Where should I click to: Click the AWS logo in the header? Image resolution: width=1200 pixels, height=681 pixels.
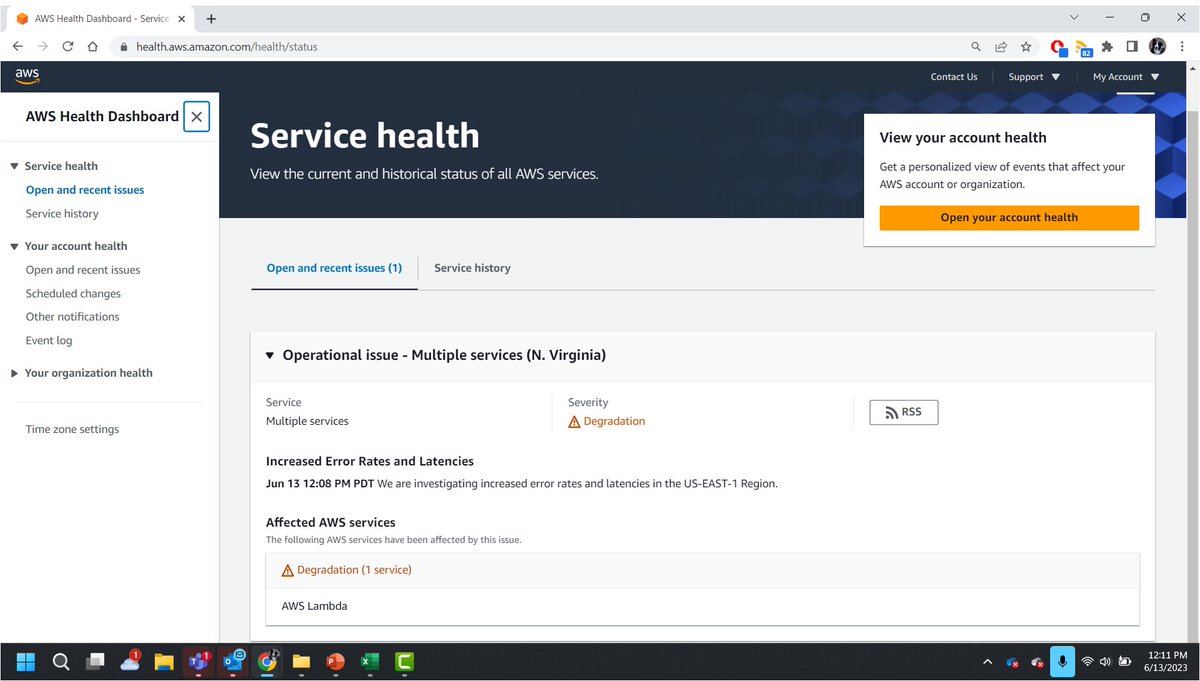point(27,76)
